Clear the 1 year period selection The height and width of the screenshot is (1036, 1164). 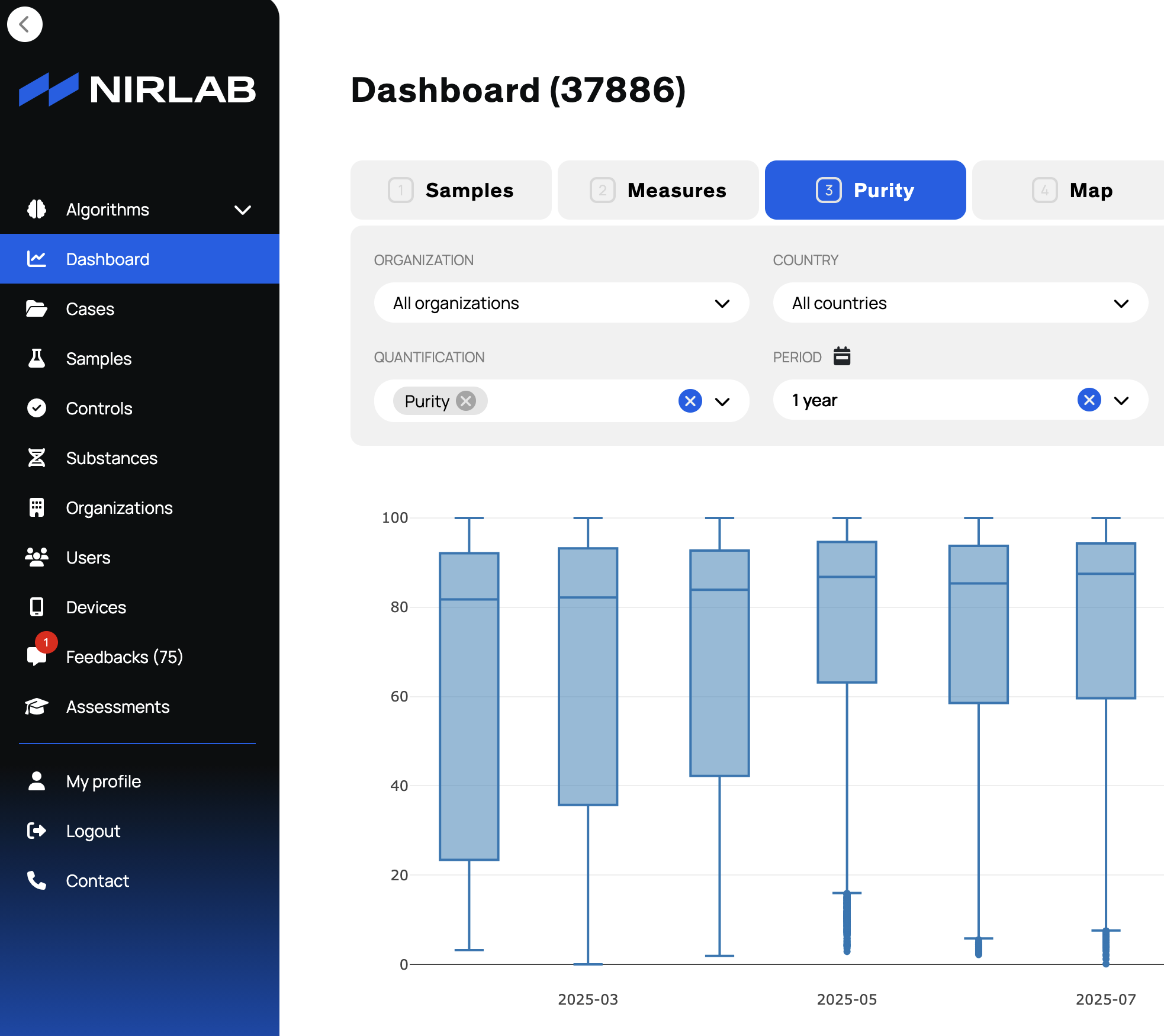pyautogui.click(x=1089, y=400)
